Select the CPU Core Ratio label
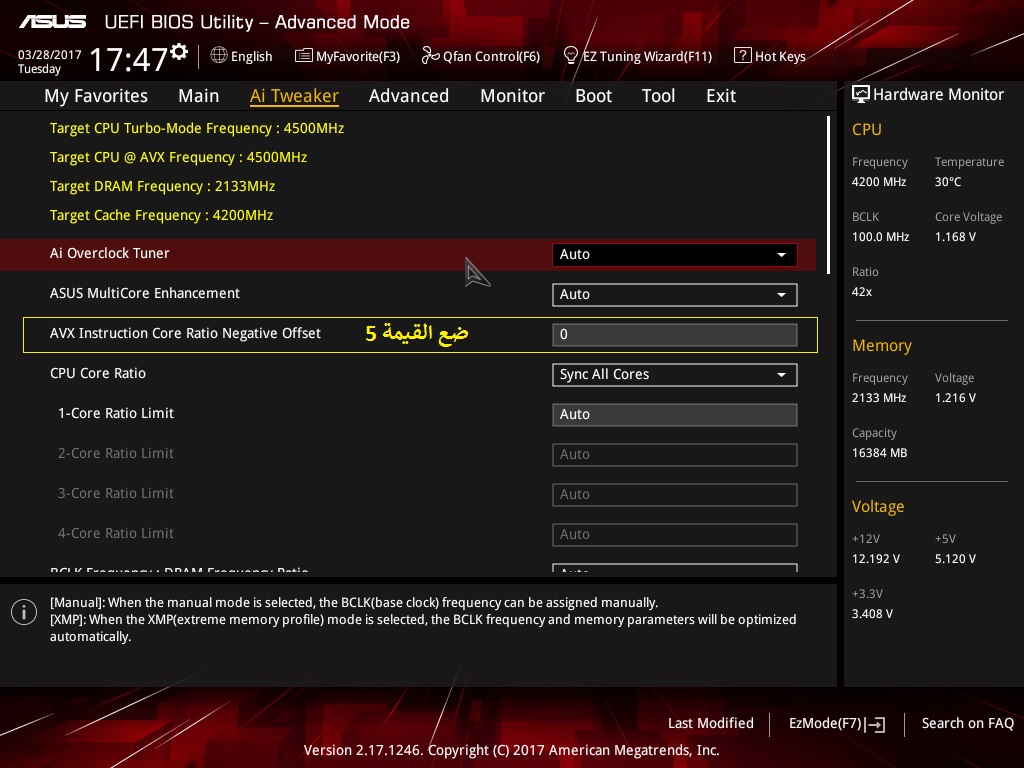 coord(98,374)
